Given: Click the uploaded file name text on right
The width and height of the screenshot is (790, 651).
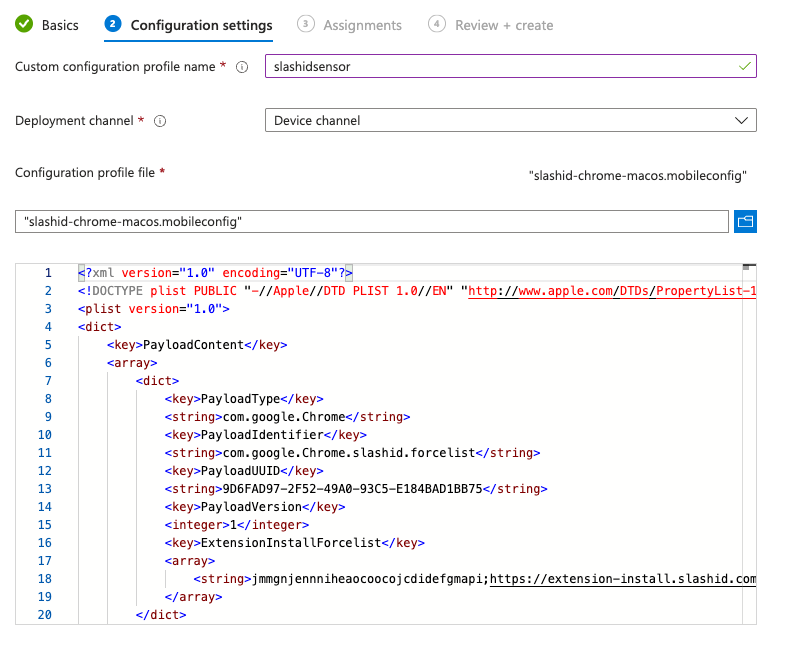Looking at the screenshot, I should pos(637,176).
